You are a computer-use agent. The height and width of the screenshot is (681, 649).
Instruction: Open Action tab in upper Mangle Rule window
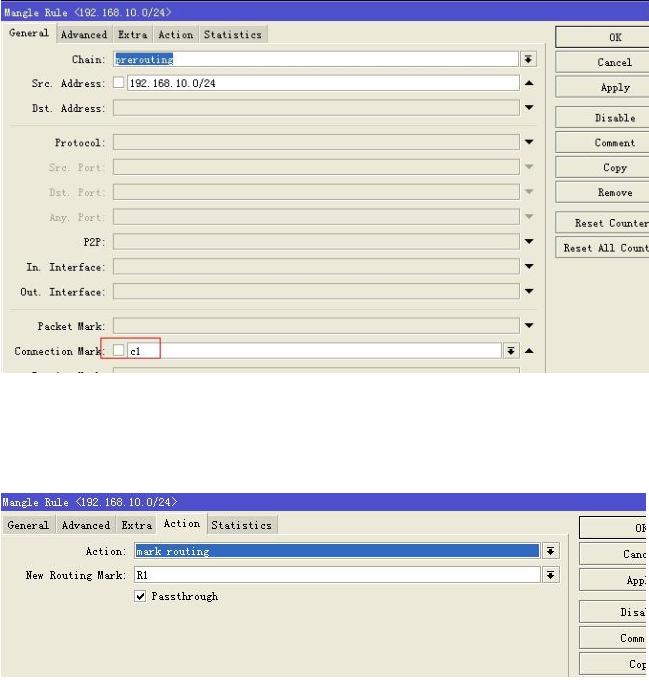pyautogui.click(x=175, y=35)
